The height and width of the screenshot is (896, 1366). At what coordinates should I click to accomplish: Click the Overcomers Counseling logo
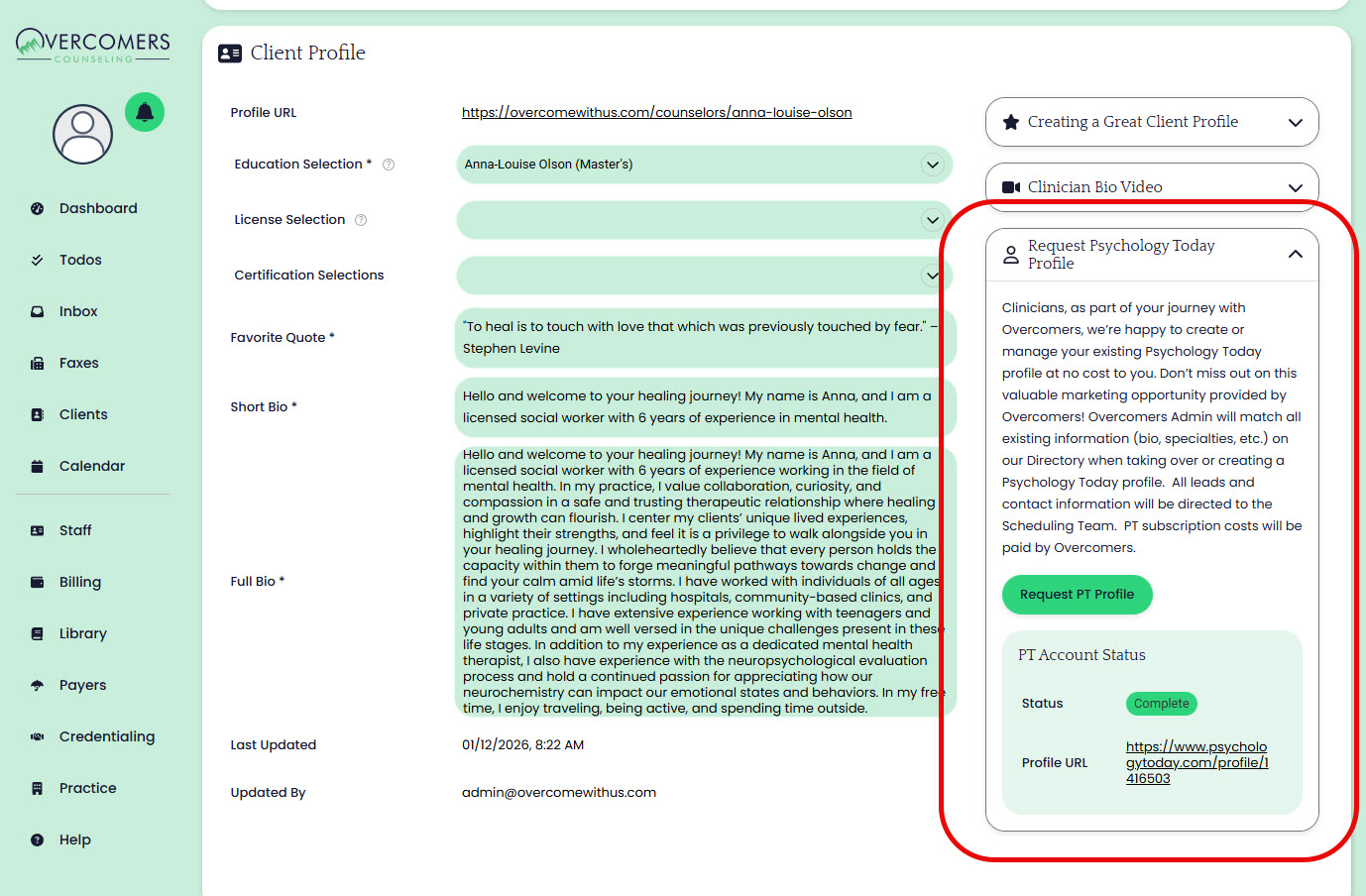tap(93, 46)
